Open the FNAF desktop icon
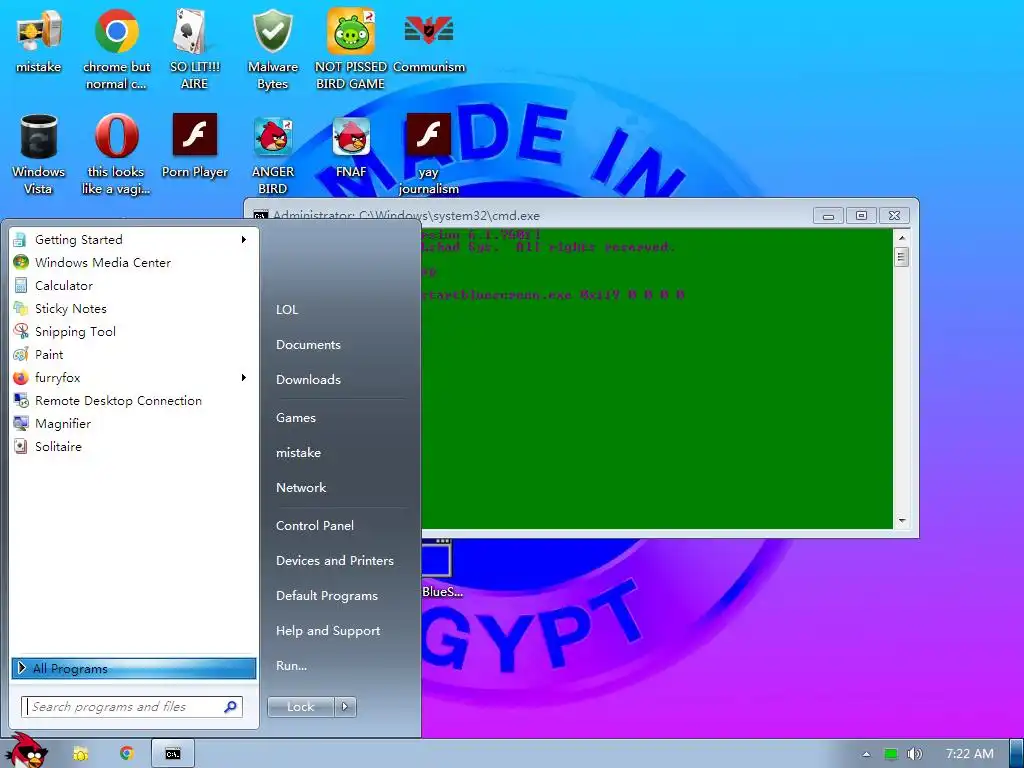Screen dimensions: 1024x768 [351, 146]
